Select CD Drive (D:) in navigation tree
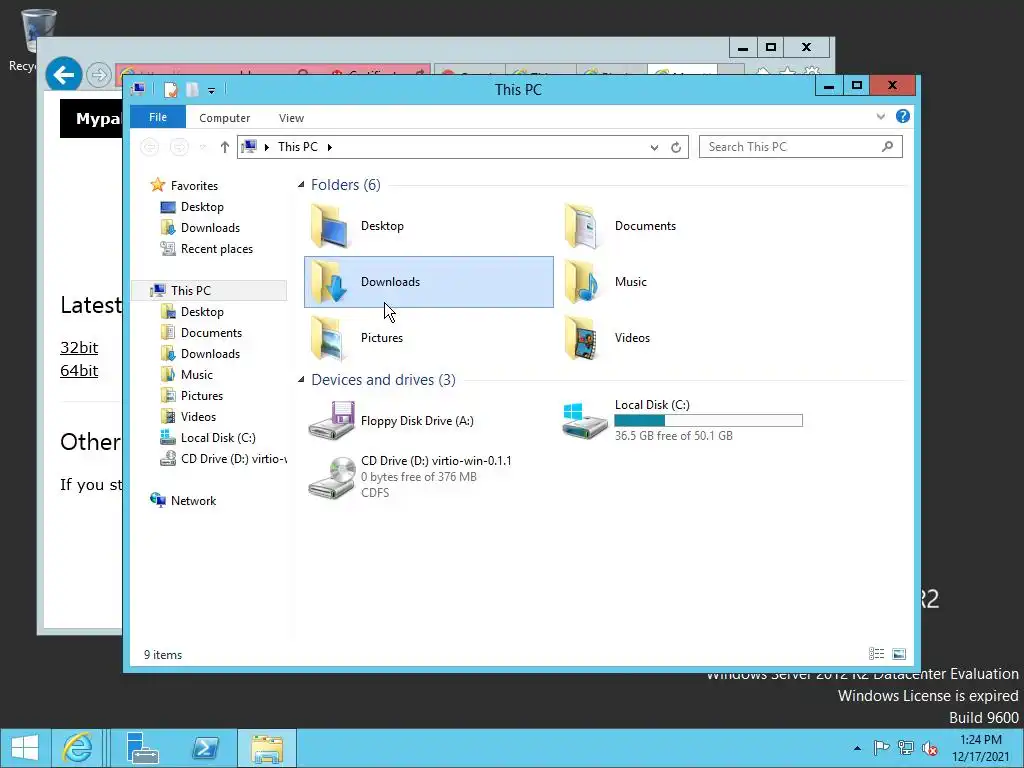 [x=223, y=459]
